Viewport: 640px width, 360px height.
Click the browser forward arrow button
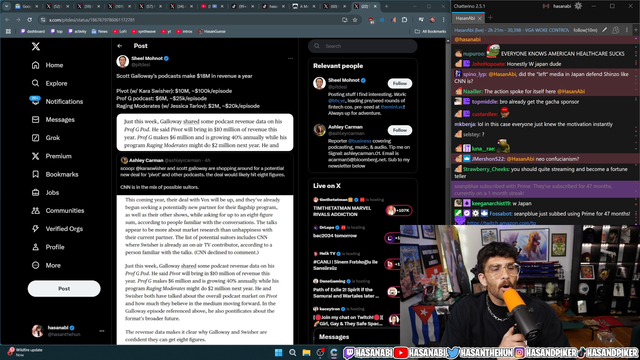pyautogui.click(x=18, y=20)
